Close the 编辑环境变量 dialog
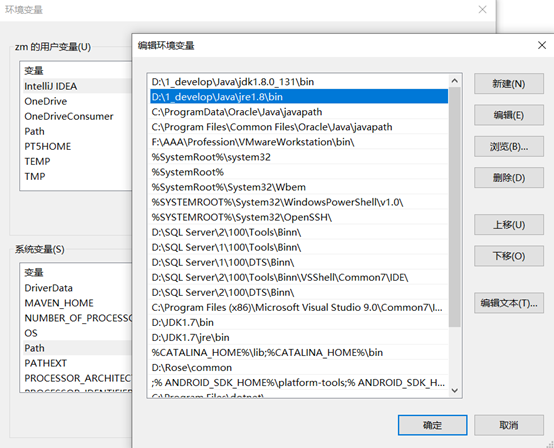Viewport: 554px width, 448px height. [x=542, y=45]
